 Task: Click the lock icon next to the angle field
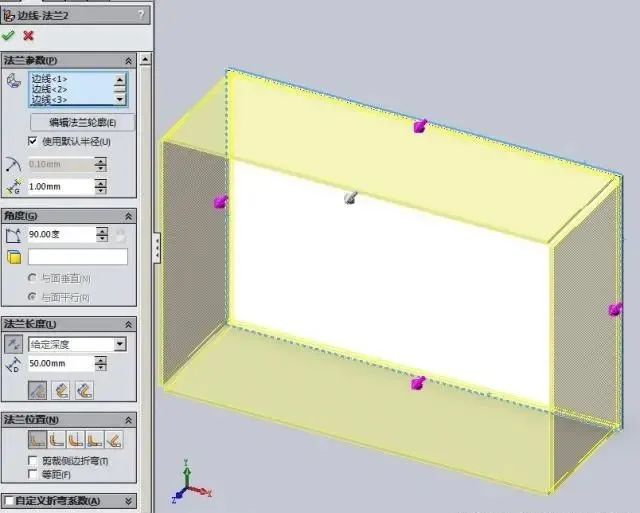pos(120,235)
